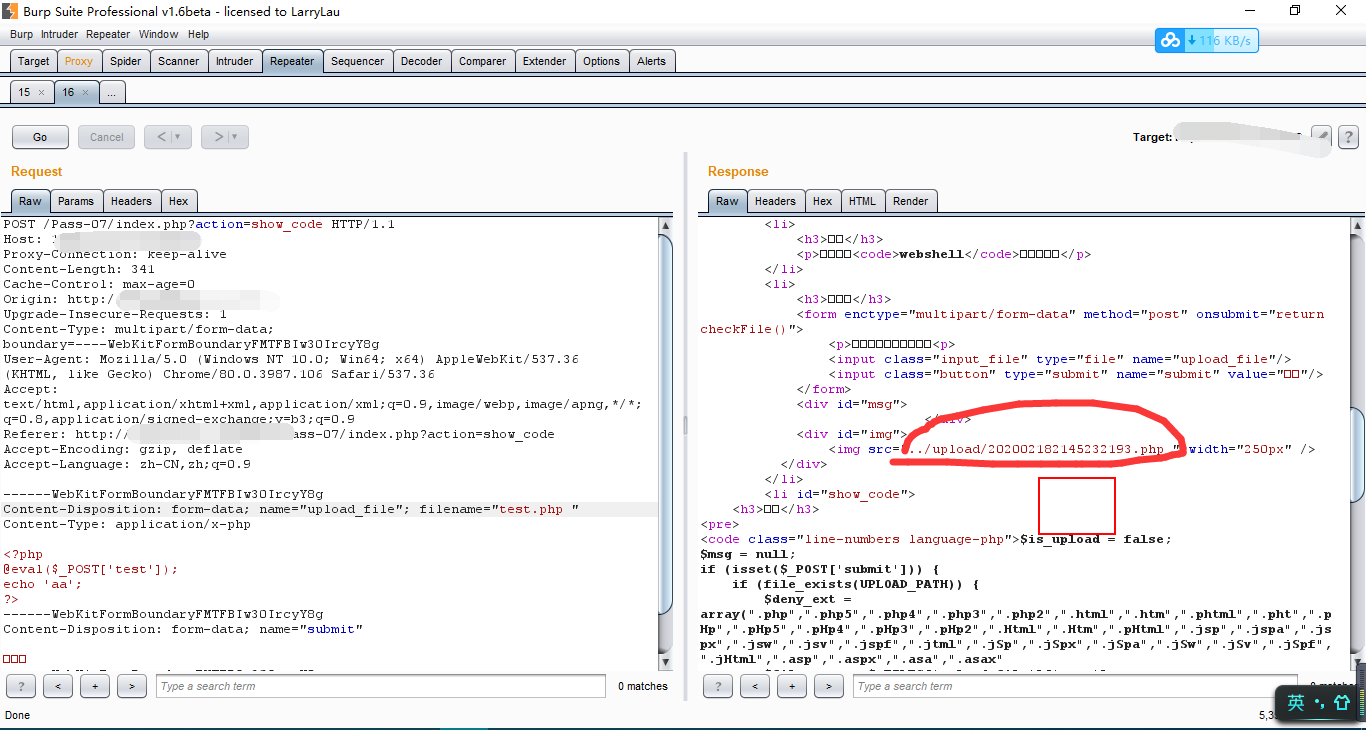
Task: Close tab 16 with its x icon
Action: pyautogui.click(x=85, y=92)
